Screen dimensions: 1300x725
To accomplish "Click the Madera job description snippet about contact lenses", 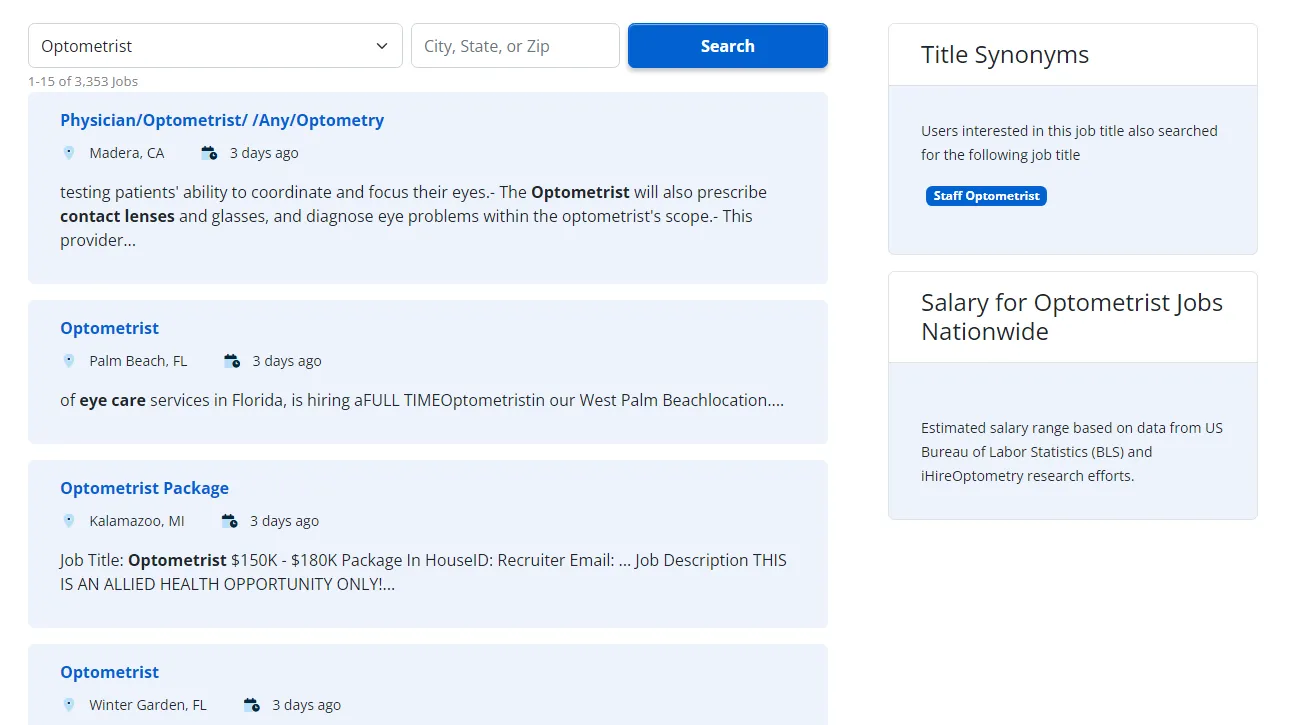I will tap(414, 216).
